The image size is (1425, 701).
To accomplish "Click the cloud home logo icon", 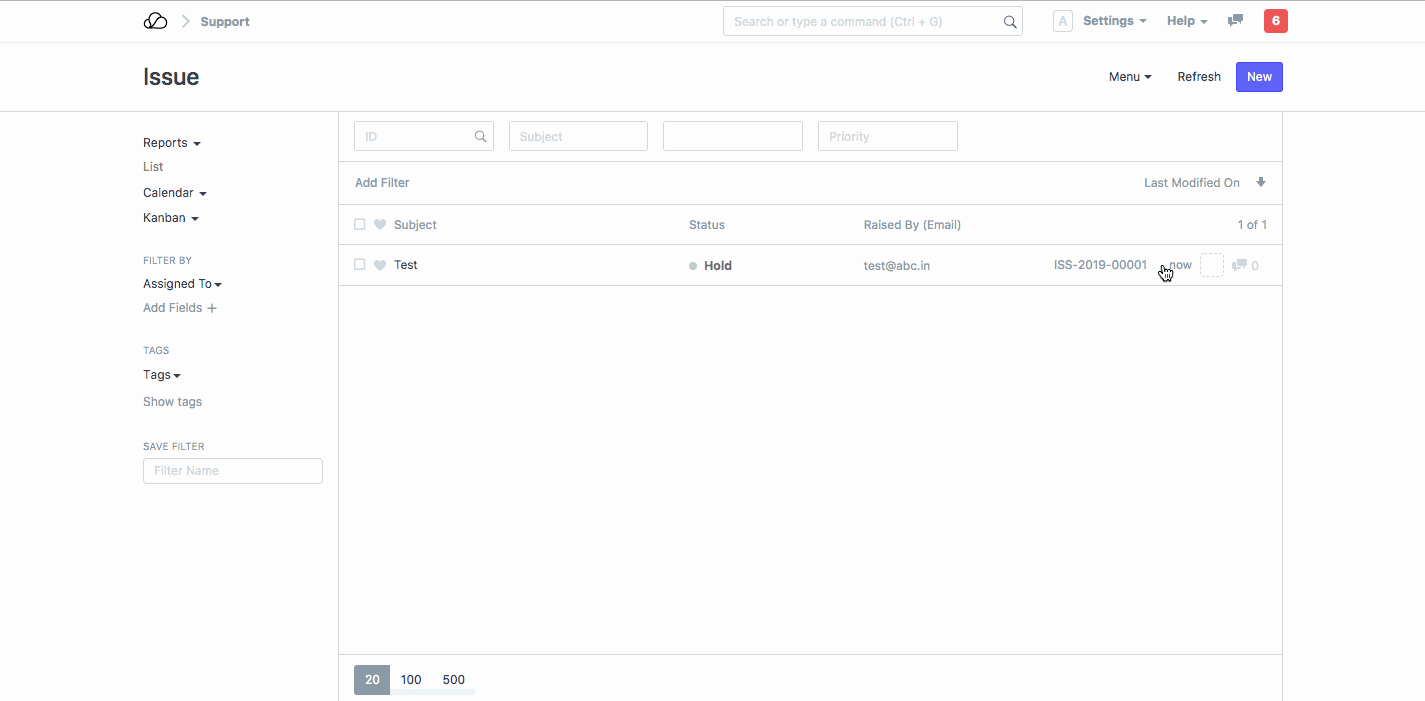I will tap(155, 21).
